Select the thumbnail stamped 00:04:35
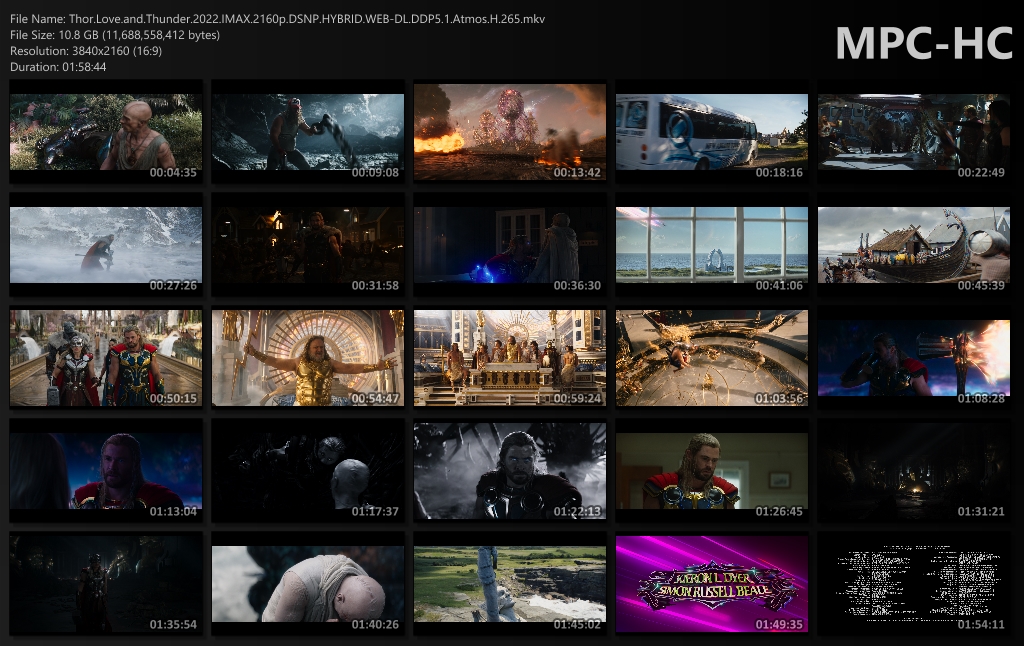 (x=106, y=131)
